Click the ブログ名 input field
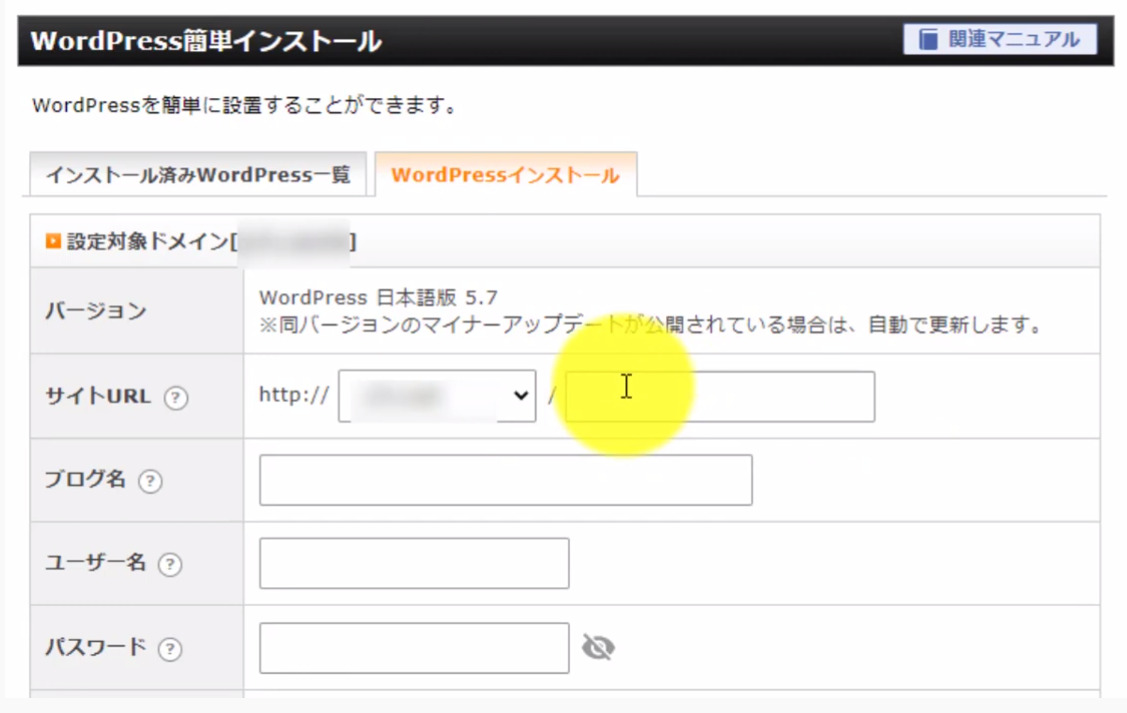The image size is (1127, 713). coord(506,480)
